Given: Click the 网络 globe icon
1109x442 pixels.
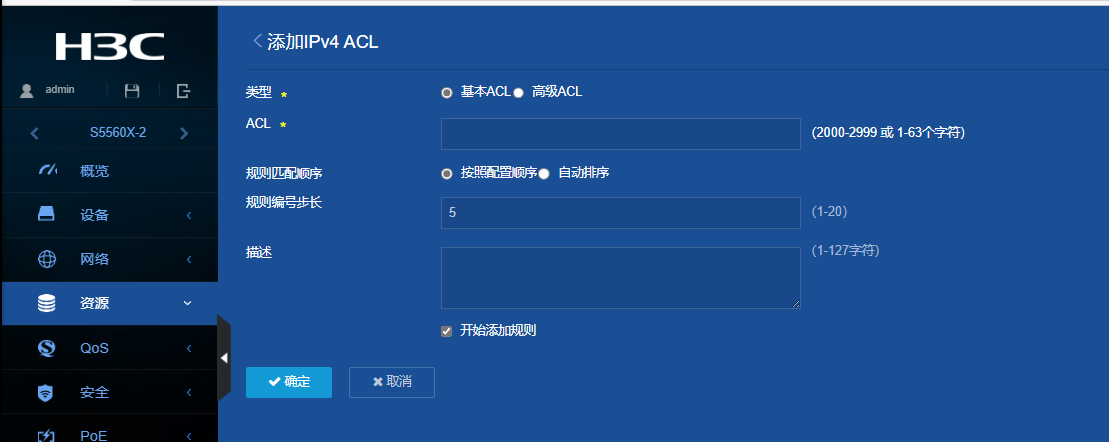Looking at the screenshot, I should 47,260.
